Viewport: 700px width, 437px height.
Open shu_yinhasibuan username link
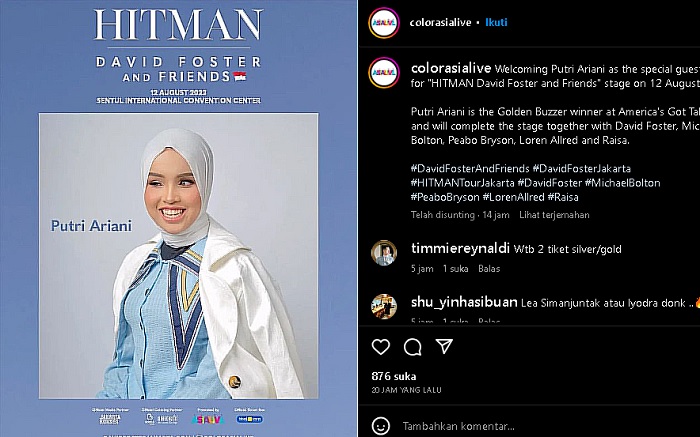[464, 302]
